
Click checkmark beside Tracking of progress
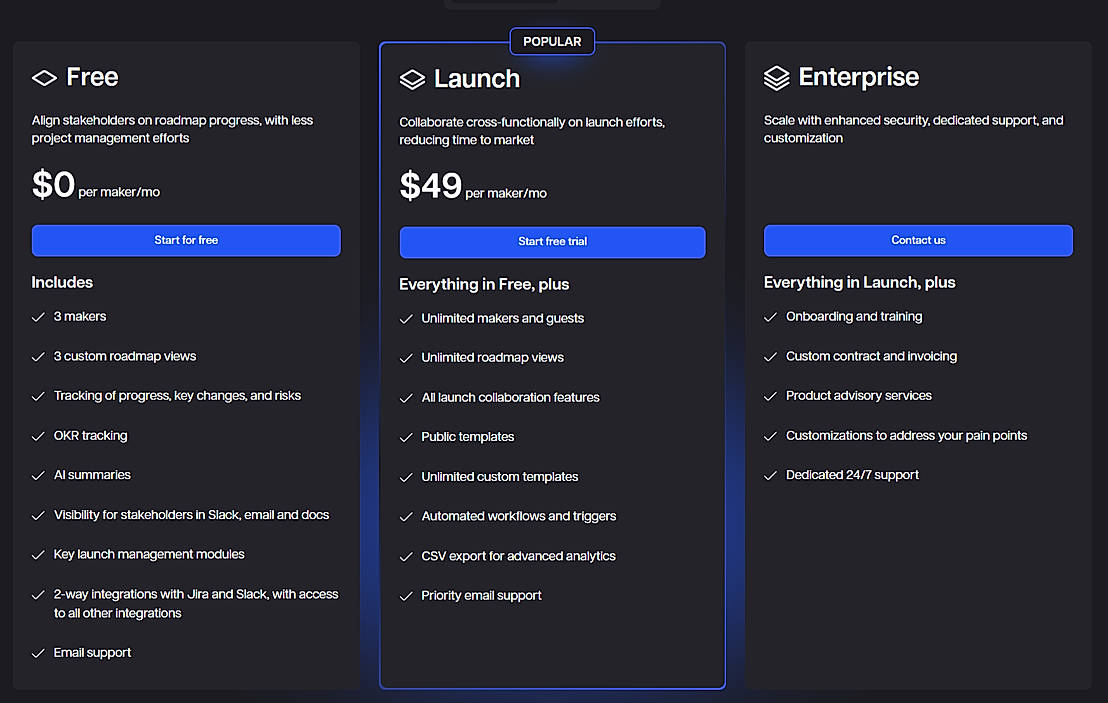click(38, 396)
